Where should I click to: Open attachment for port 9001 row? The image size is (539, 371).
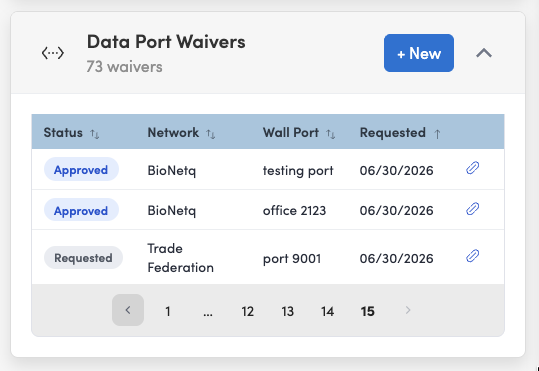tap(473, 256)
